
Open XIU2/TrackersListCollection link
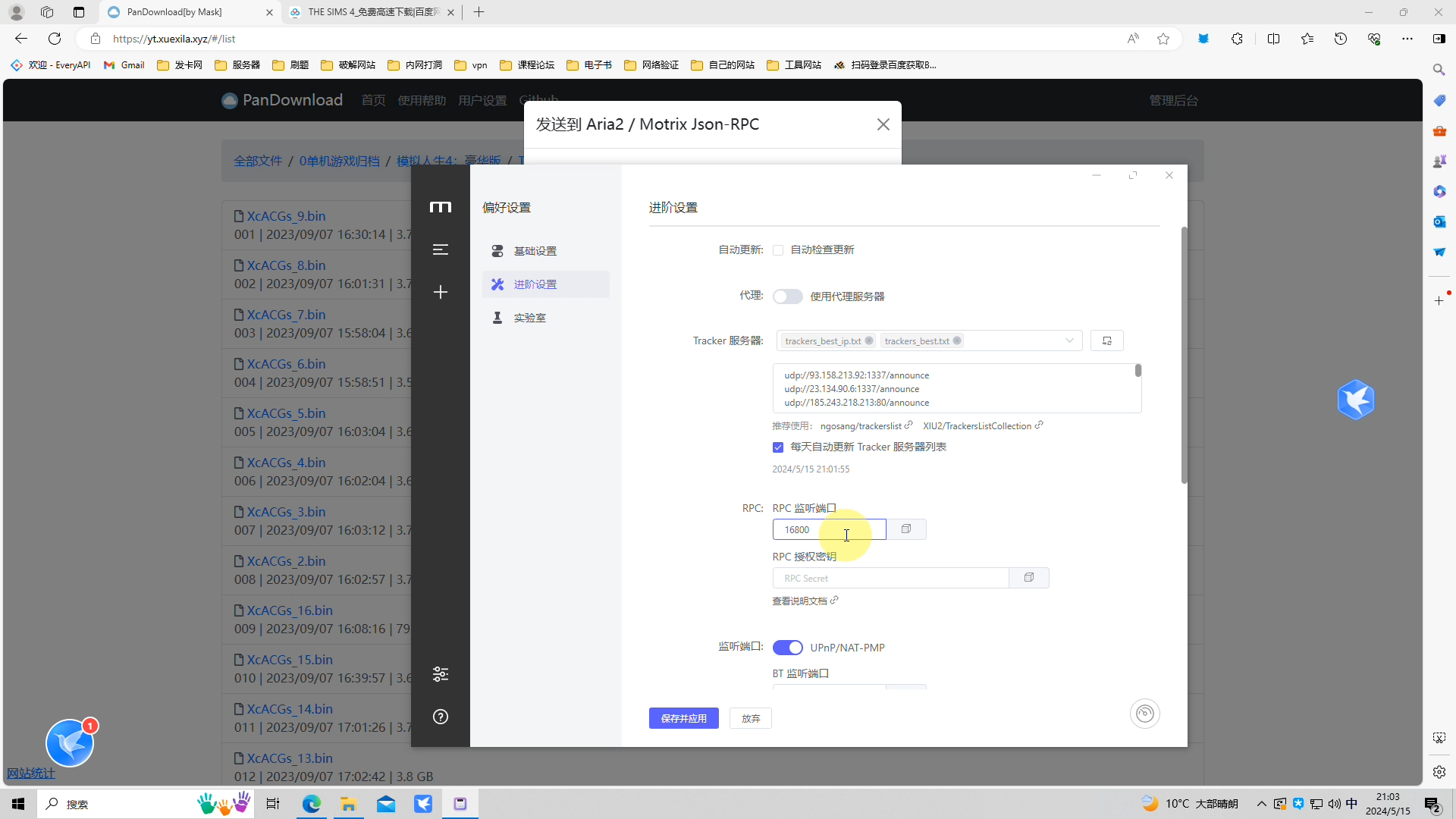[x=983, y=426]
